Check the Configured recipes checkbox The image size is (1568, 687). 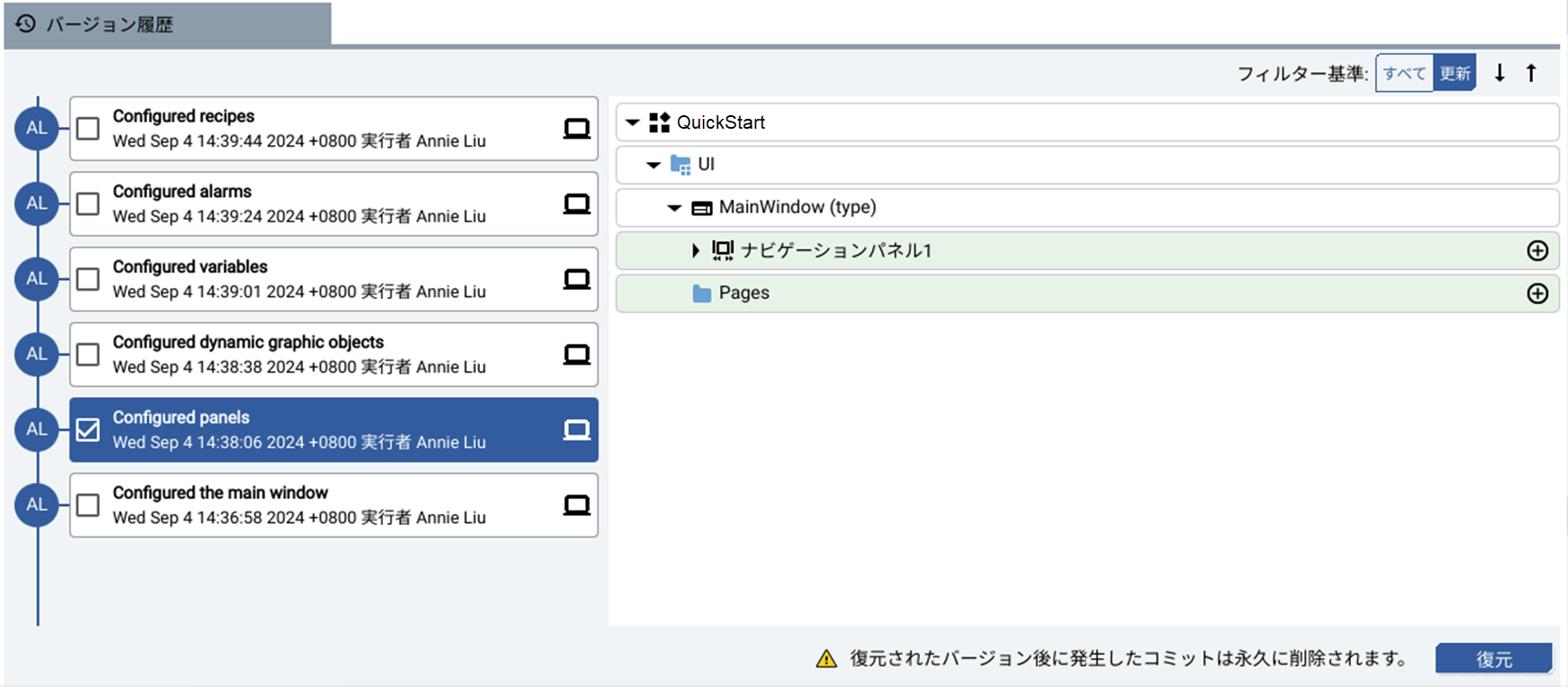88,129
